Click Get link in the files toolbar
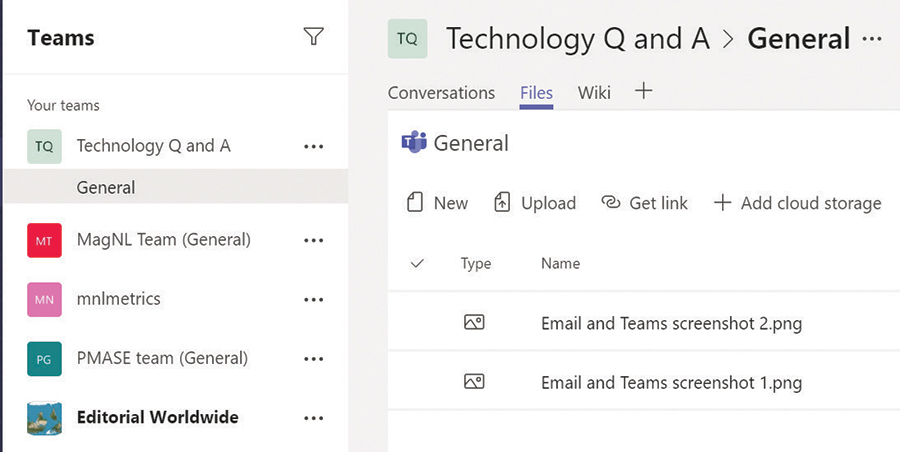This screenshot has height=452, width=900. click(x=645, y=203)
